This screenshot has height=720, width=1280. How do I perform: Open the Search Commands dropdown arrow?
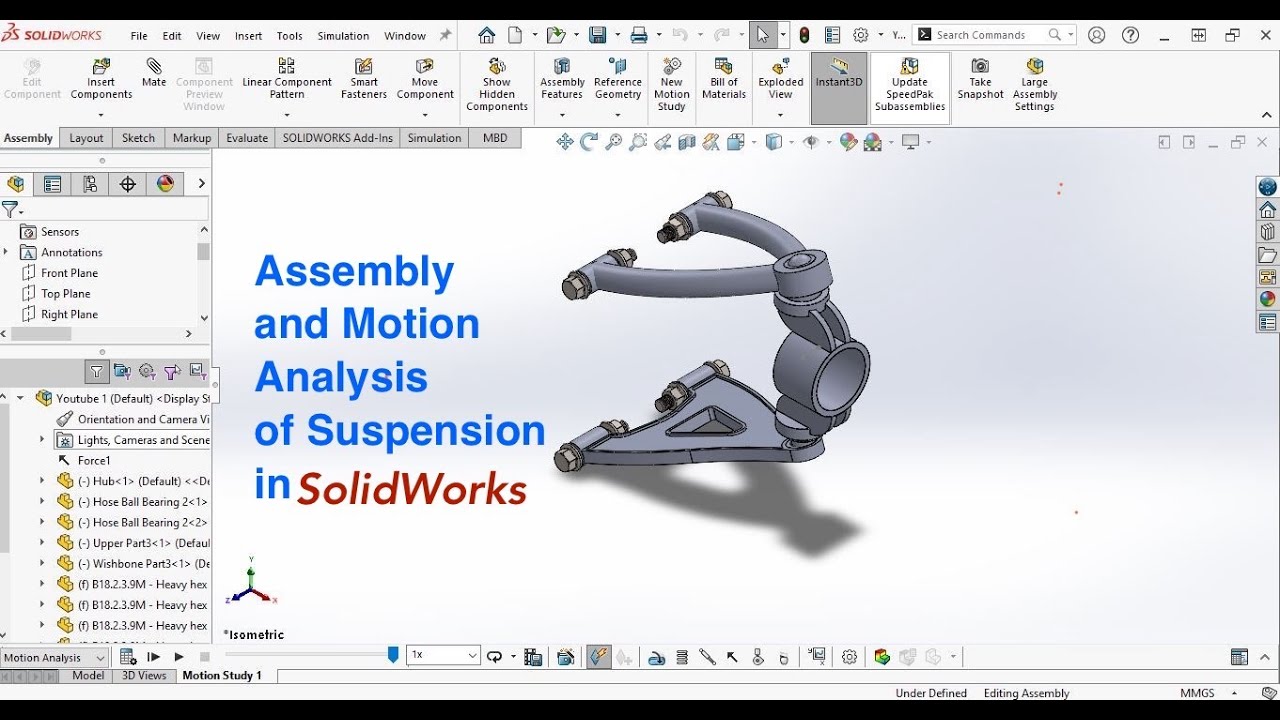point(1070,35)
